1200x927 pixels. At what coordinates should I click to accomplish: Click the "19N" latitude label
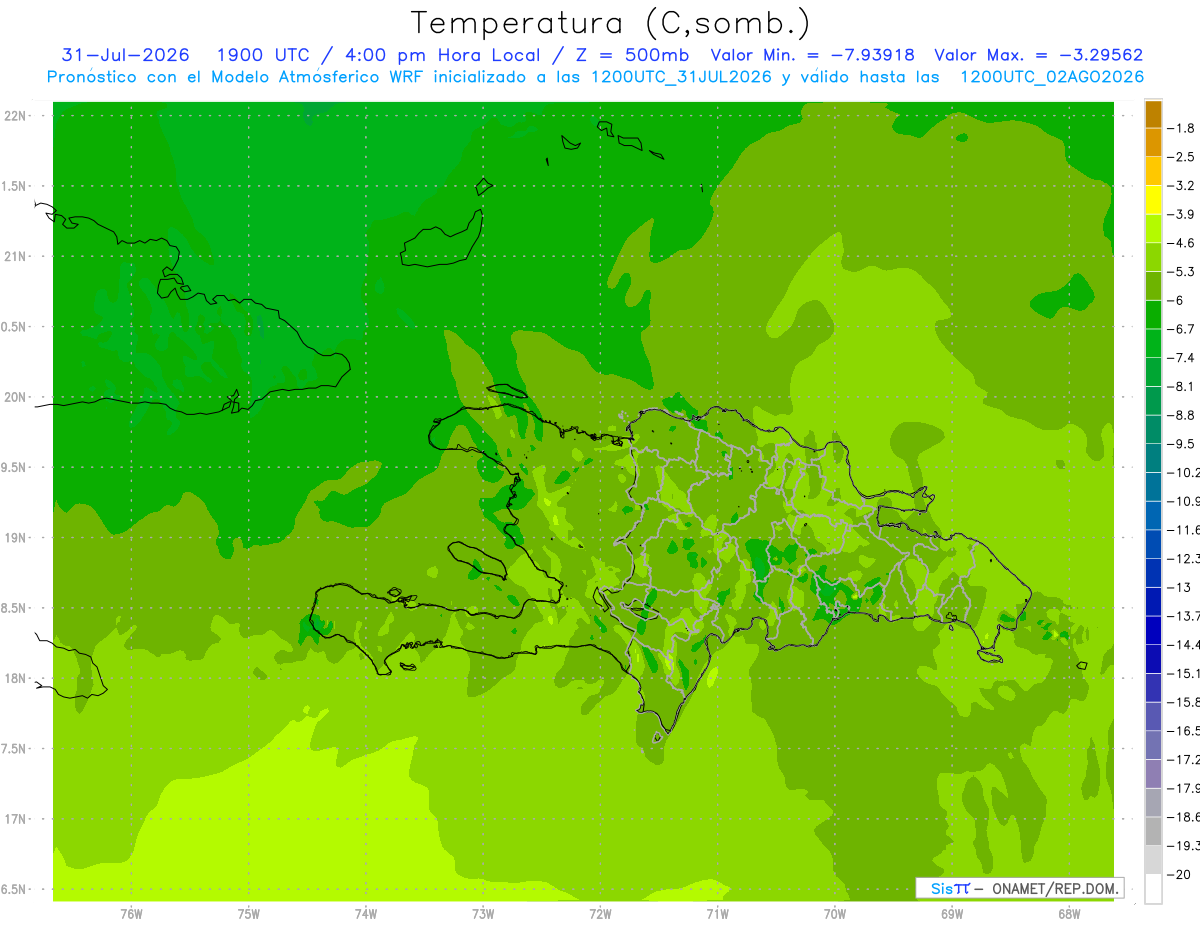(15, 538)
